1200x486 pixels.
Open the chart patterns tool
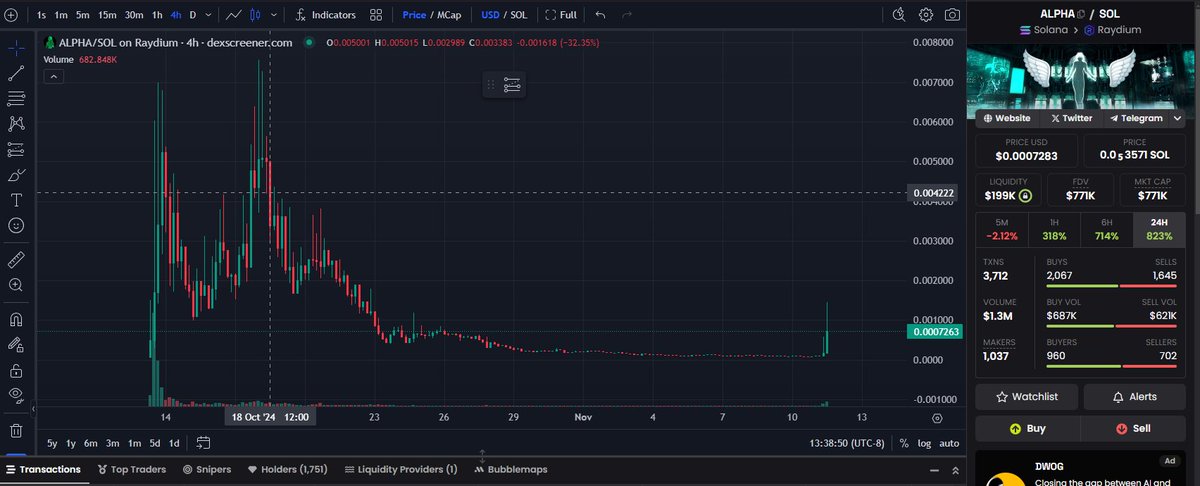tap(16, 124)
